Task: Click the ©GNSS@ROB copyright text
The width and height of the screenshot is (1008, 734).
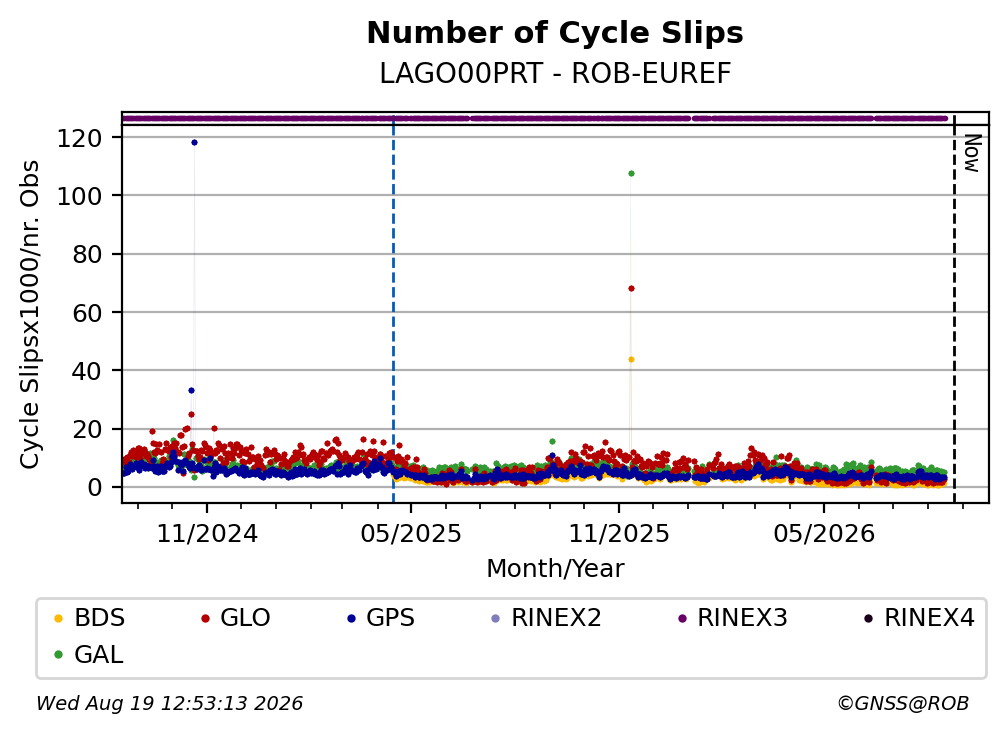Action: pyautogui.click(x=903, y=704)
